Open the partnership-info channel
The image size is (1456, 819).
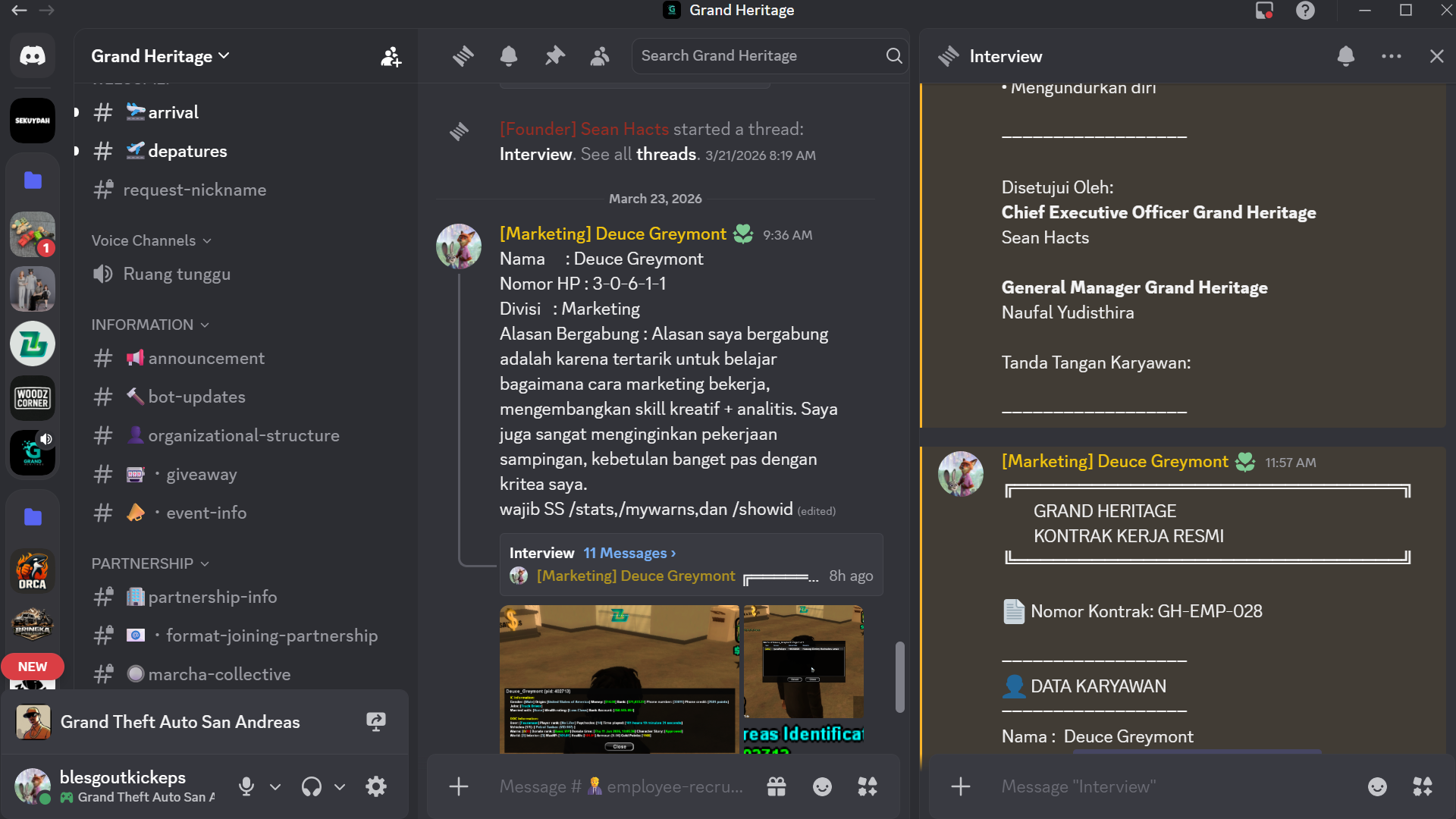(x=246, y=597)
